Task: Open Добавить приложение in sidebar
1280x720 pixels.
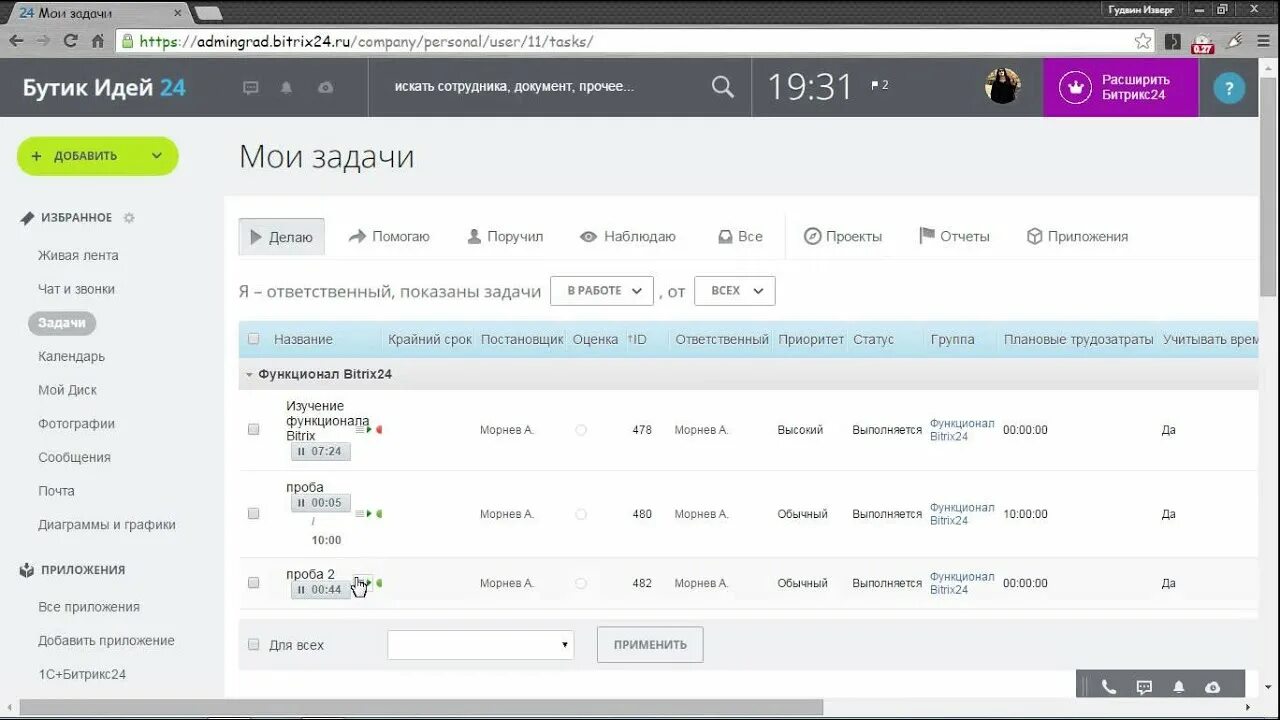Action: pyautogui.click(x=106, y=640)
